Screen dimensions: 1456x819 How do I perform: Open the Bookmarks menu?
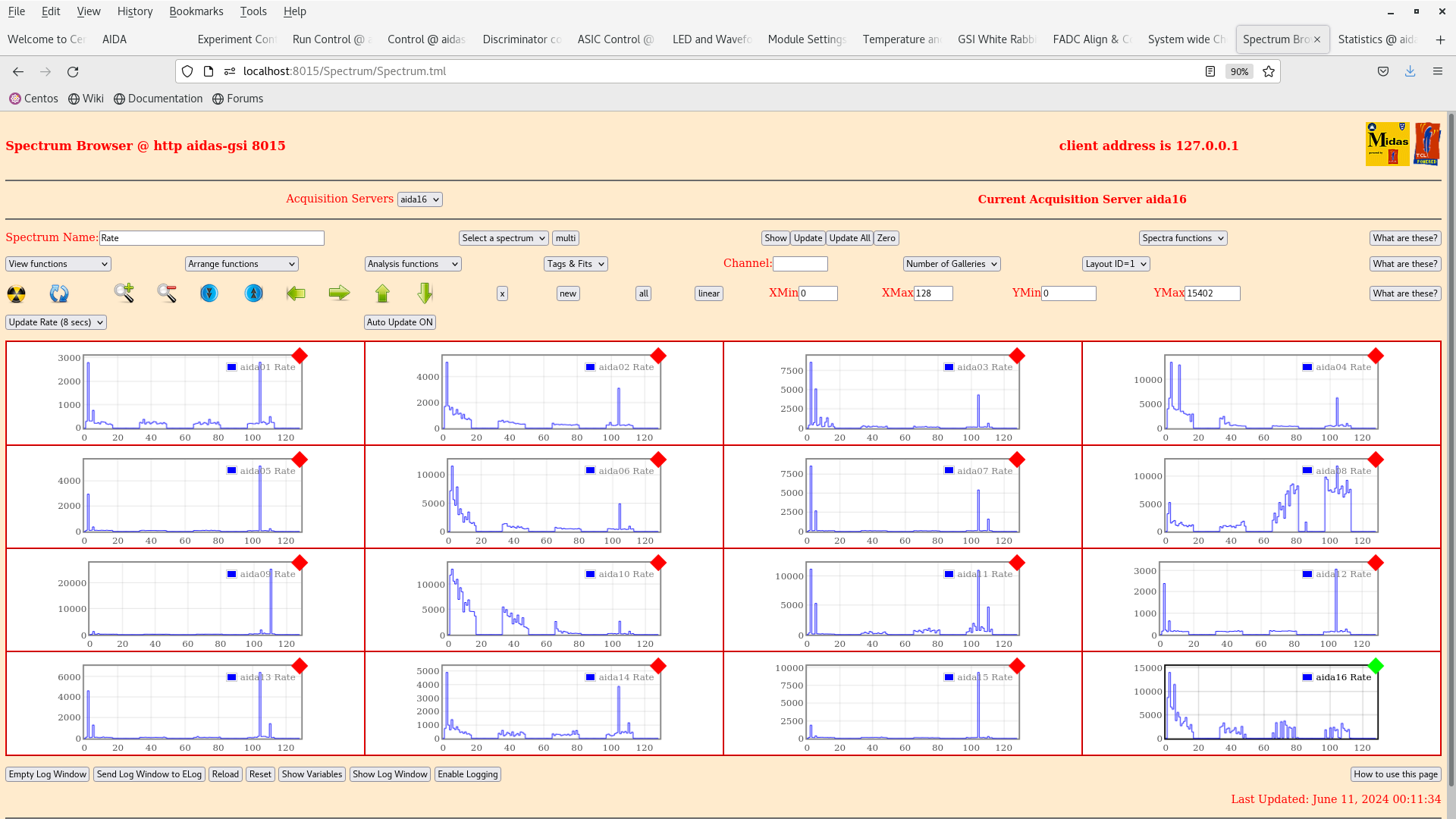click(196, 11)
